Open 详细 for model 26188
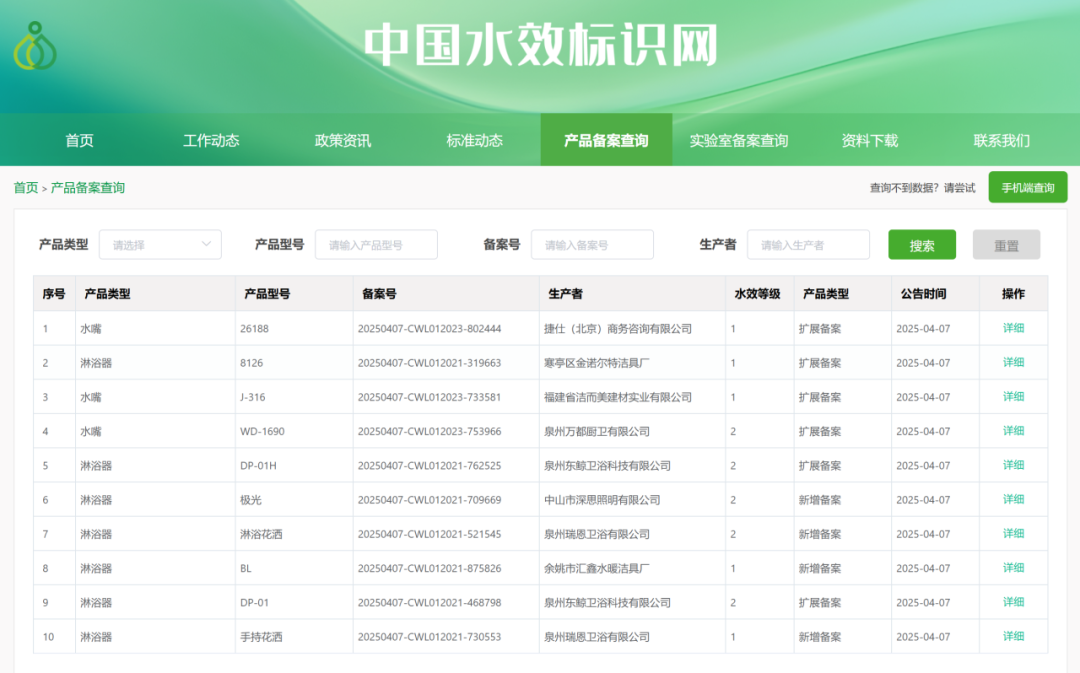Screen dimensions: 1080x673 [1013, 329]
